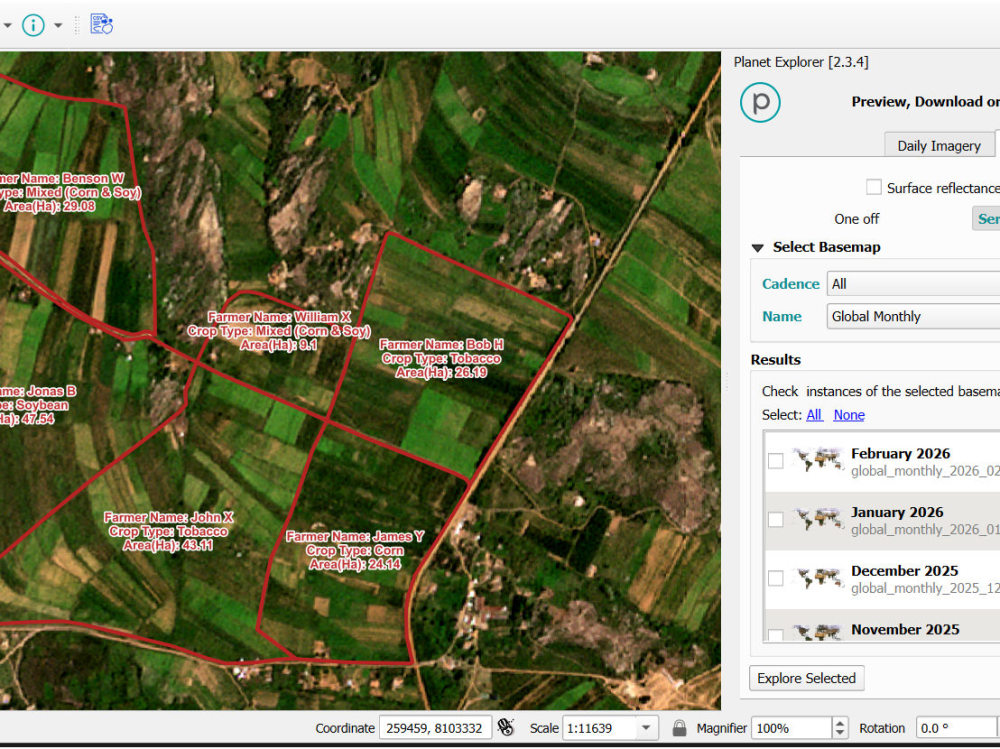Click the Magnifier stepper arrows
Image resolution: width=1000 pixels, height=749 pixels.
[840, 728]
